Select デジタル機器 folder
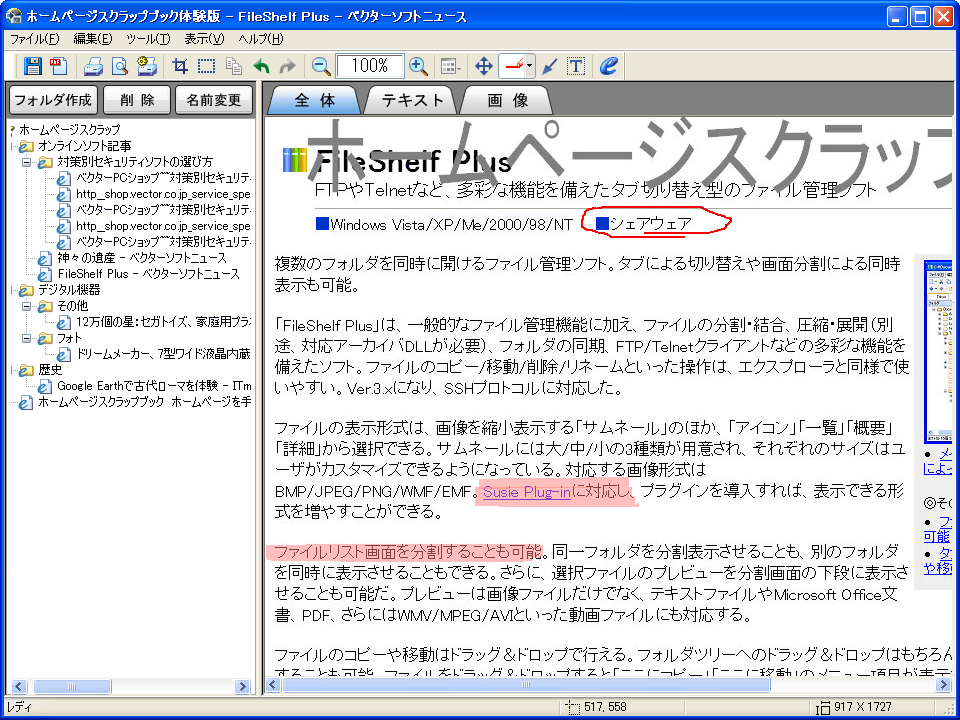The height and width of the screenshot is (720, 960). coord(69,290)
